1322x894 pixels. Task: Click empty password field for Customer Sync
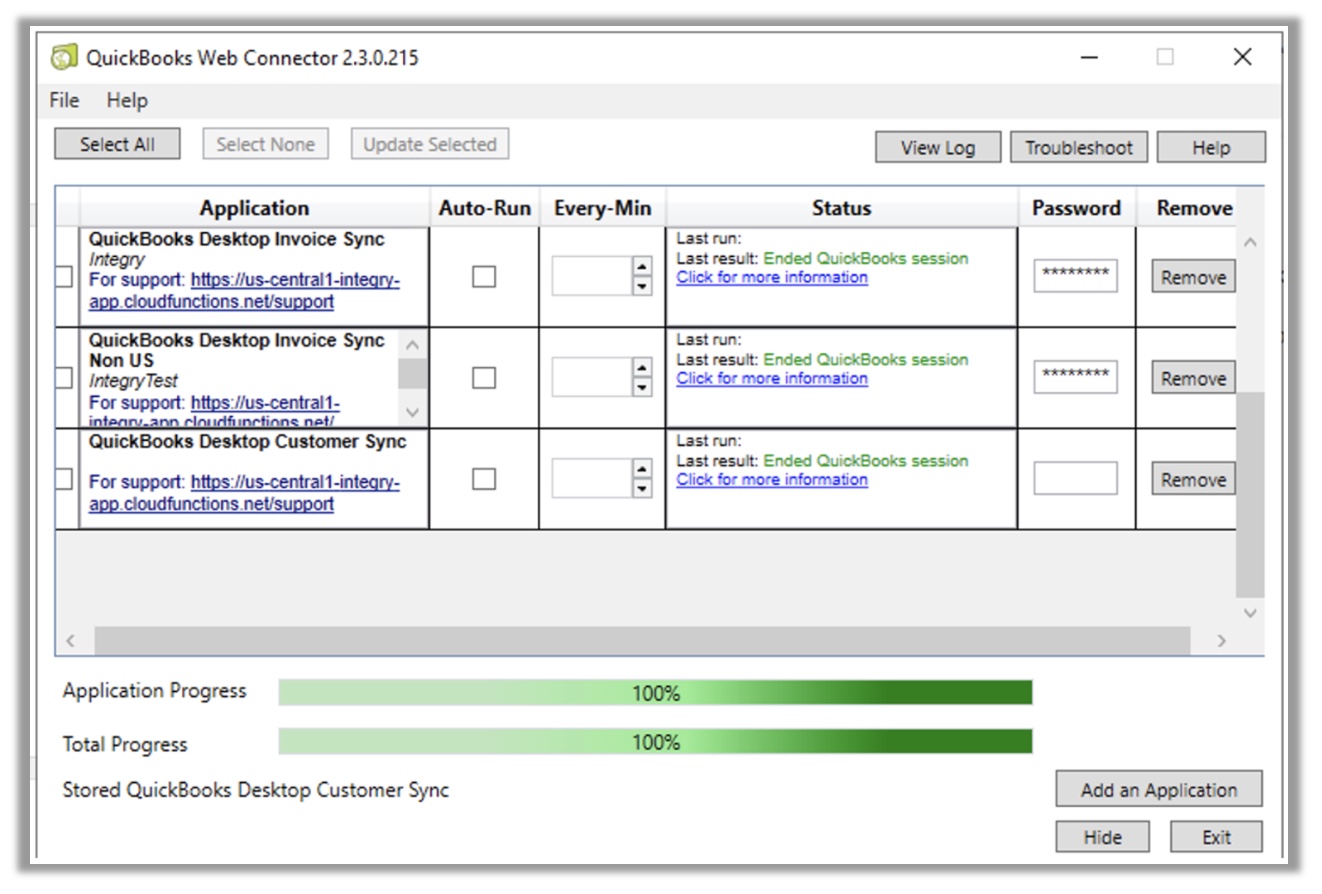click(x=1075, y=478)
